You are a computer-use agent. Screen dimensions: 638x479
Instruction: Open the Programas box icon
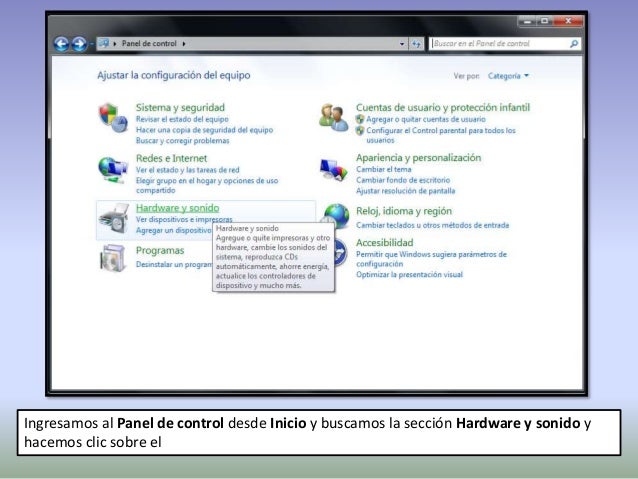pos(113,258)
